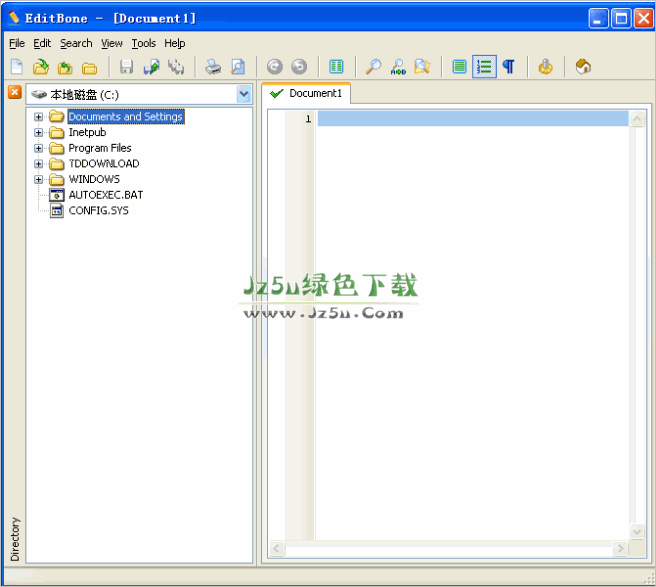656x587 pixels.
Task: Toggle special characters pilcrow icon
Action: click(x=508, y=67)
